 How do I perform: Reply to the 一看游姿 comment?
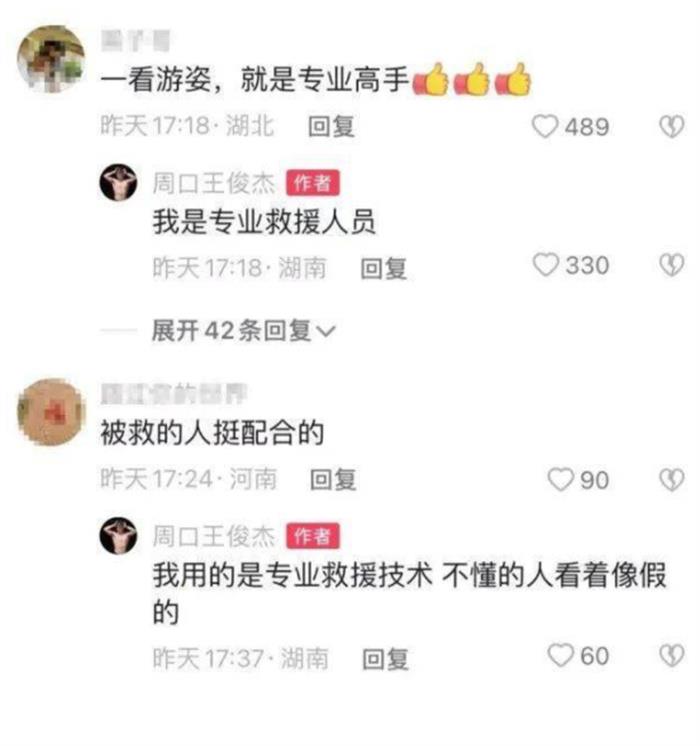pyautogui.click(x=331, y=127)
